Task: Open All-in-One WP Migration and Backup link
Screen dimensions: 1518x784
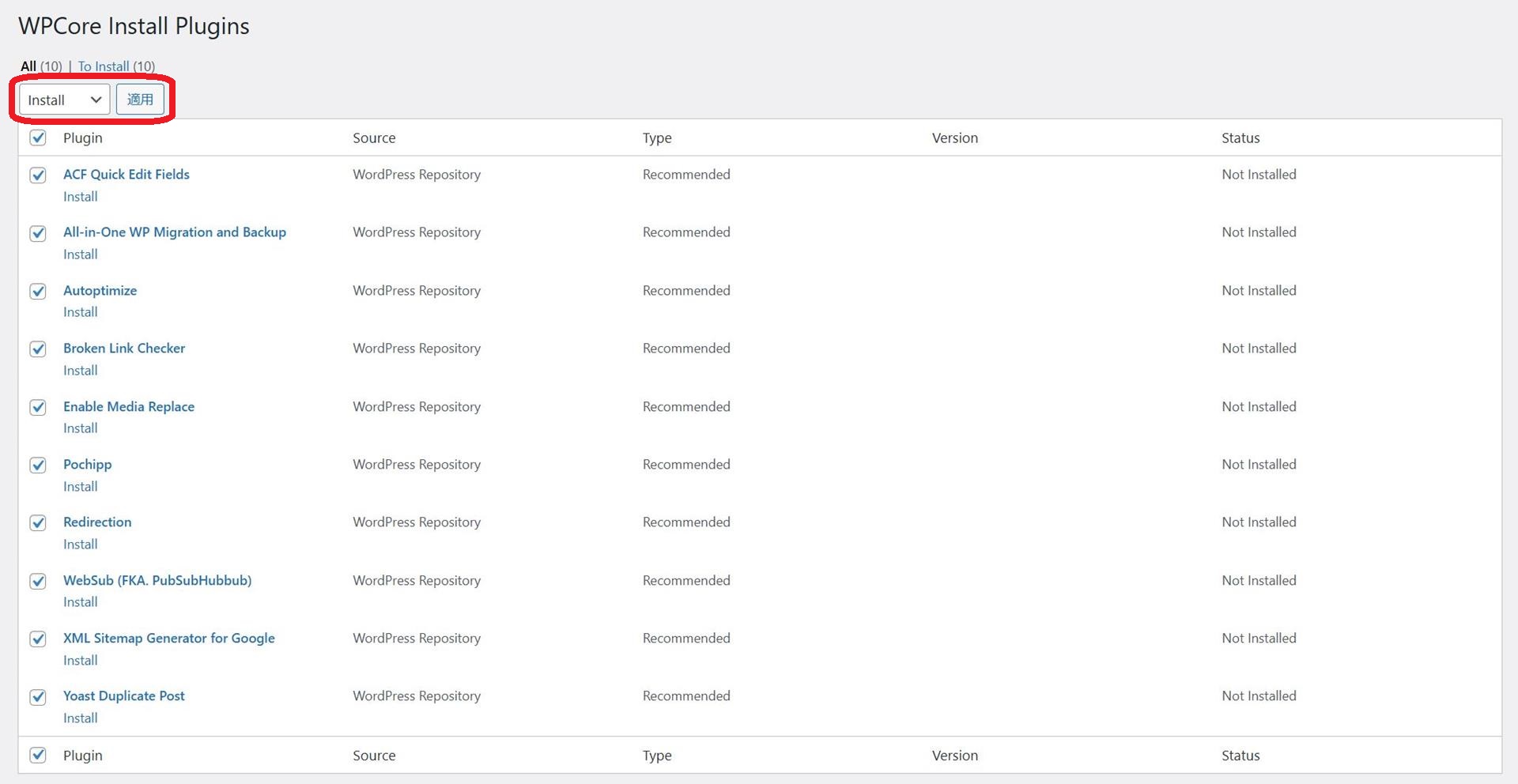Action: point(175,232)
